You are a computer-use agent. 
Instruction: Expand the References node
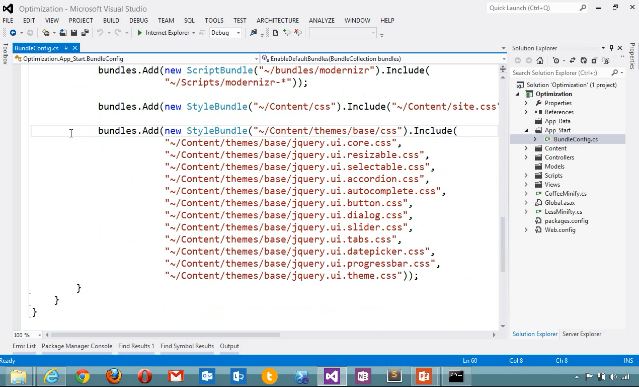(x=526, y=112)
